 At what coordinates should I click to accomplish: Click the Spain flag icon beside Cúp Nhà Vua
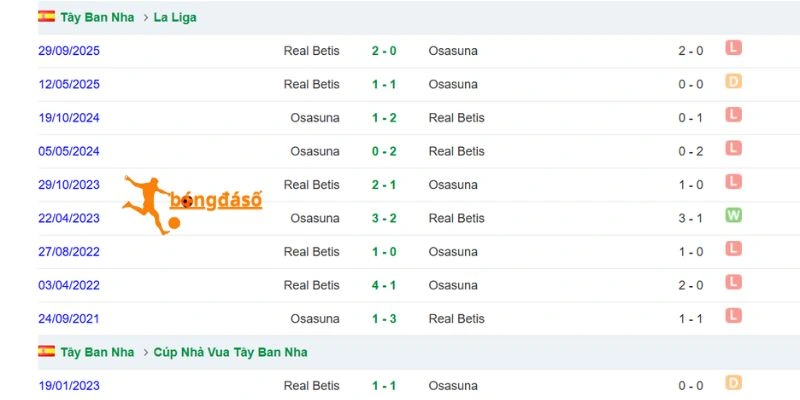[x=46, y=351]
